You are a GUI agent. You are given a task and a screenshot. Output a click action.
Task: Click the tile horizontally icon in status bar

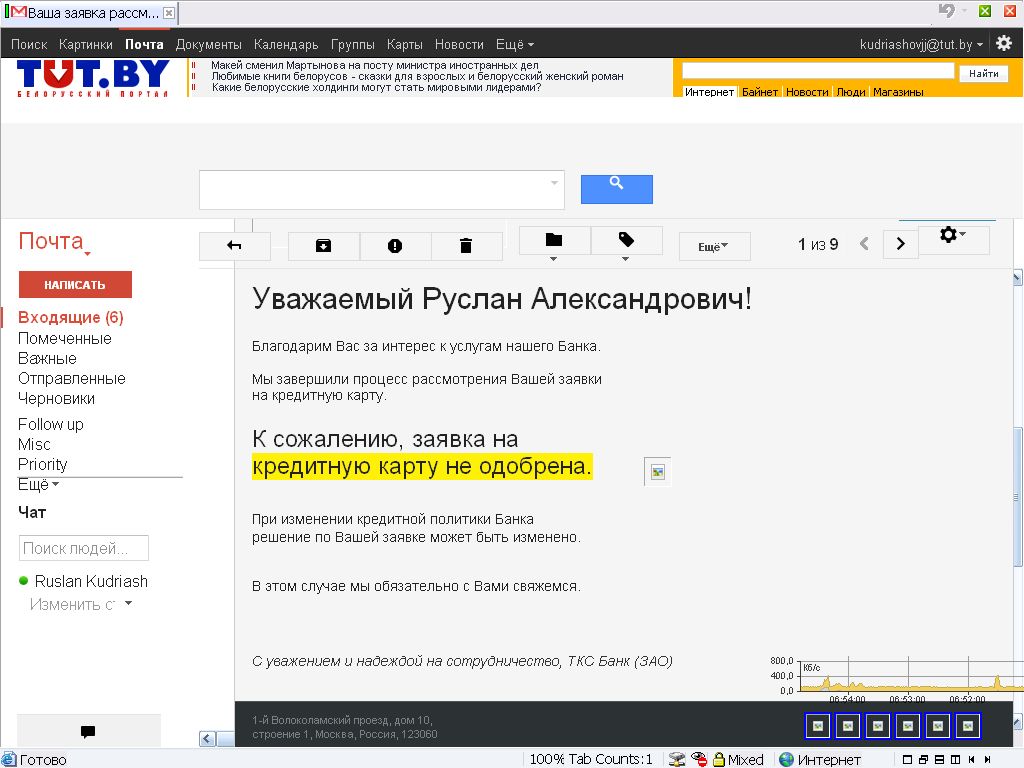[x=939, y=760]
